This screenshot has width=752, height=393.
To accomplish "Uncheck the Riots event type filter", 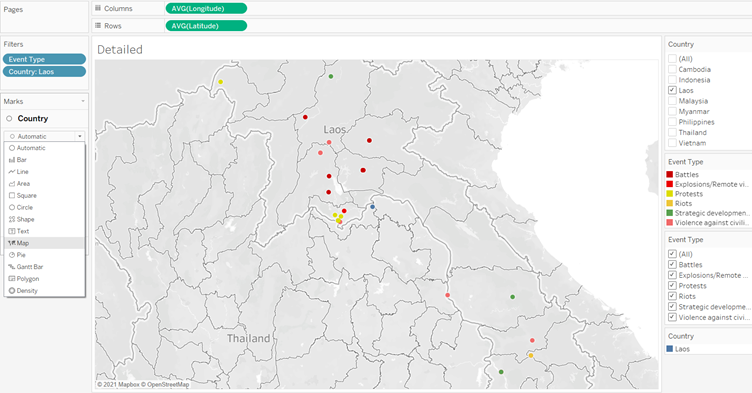I will [672, 296].
